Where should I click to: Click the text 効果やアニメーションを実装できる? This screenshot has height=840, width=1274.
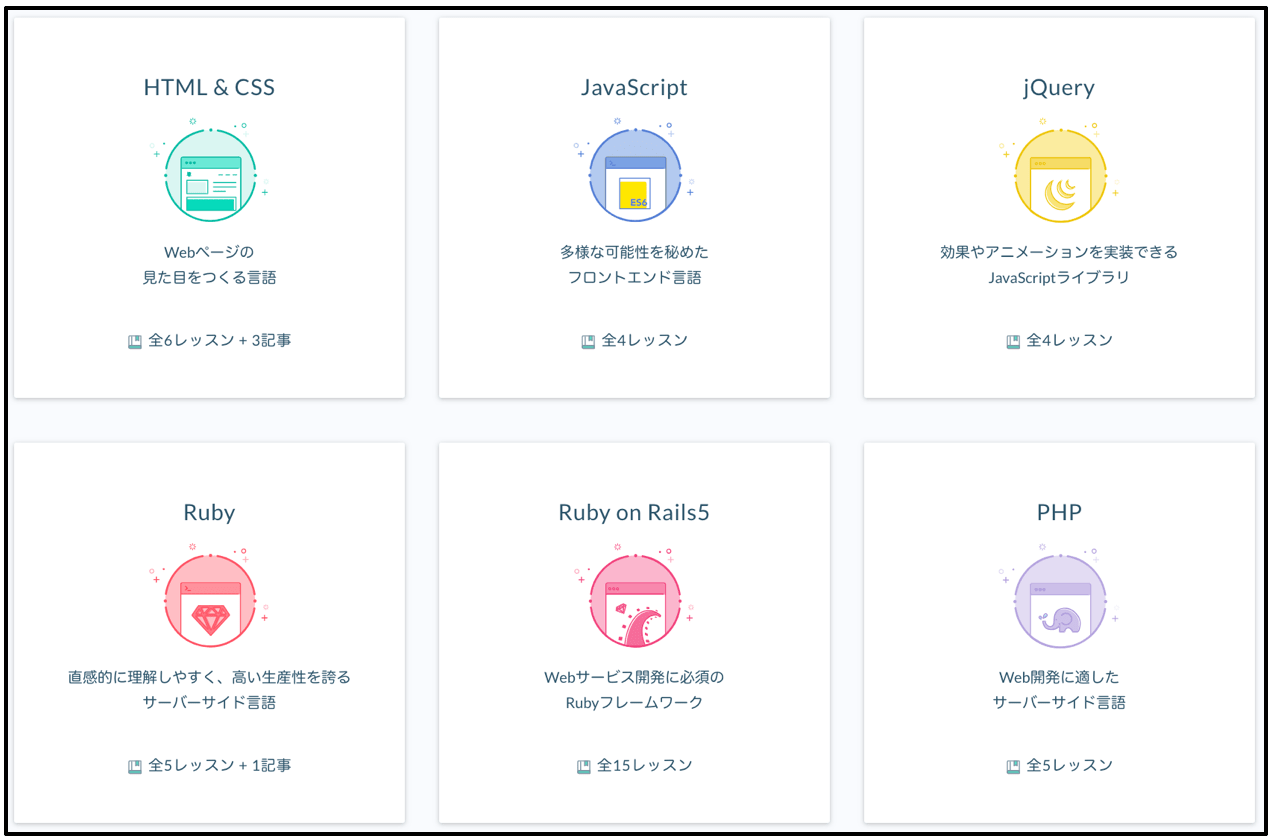(1059, 252)
